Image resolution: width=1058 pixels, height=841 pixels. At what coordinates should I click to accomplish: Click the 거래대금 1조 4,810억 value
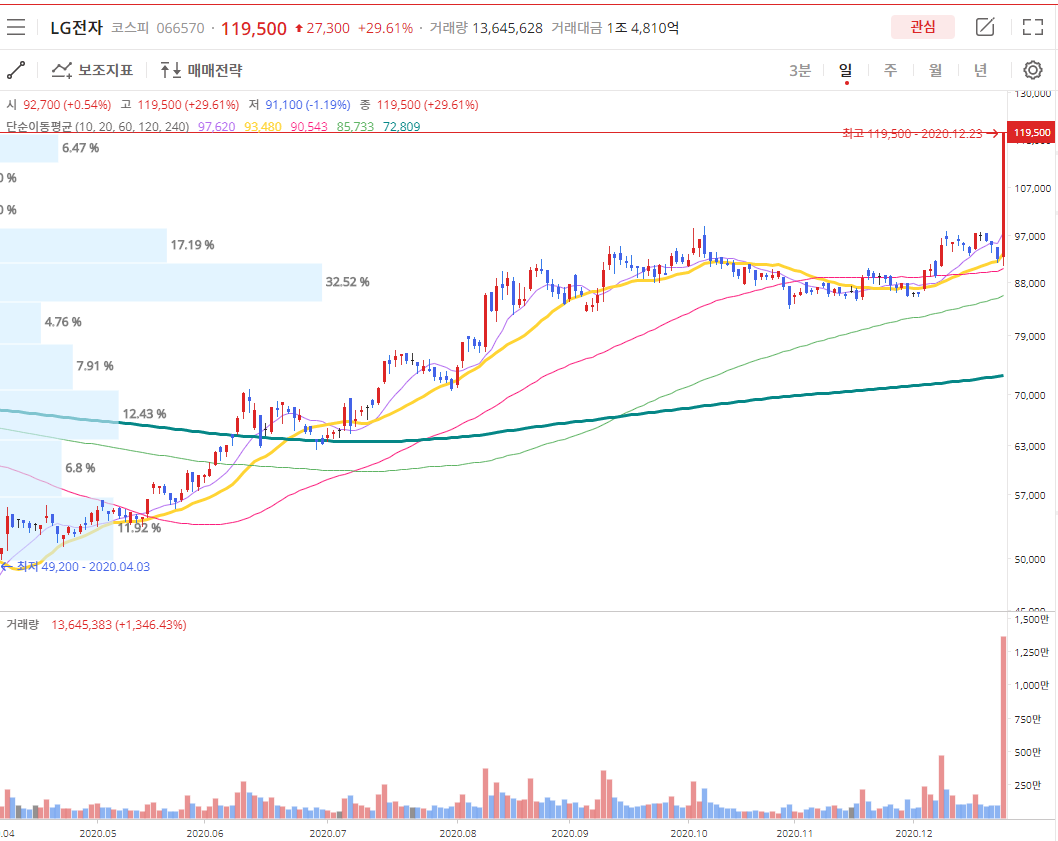(642, 28)
